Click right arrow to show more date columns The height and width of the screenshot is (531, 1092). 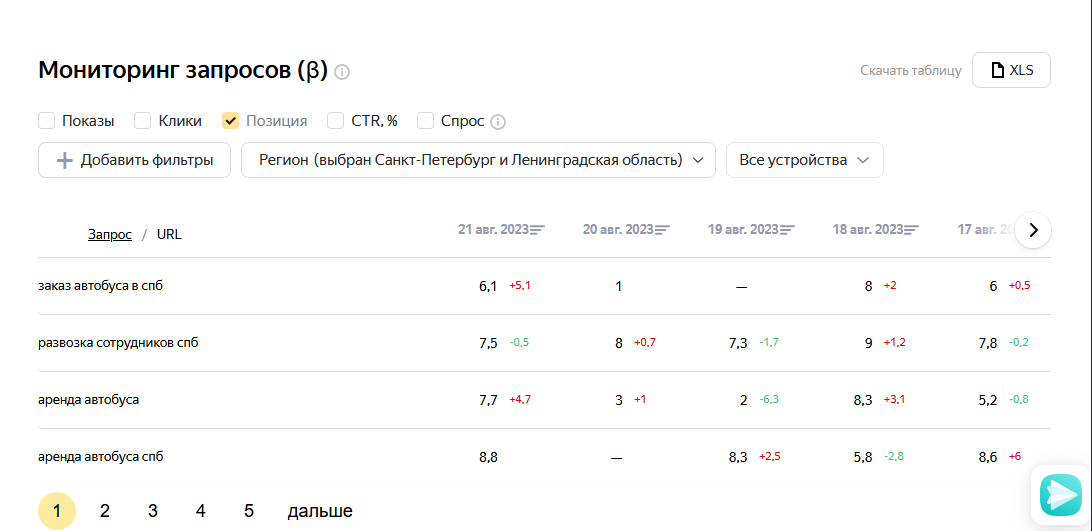click(1034, 230)
